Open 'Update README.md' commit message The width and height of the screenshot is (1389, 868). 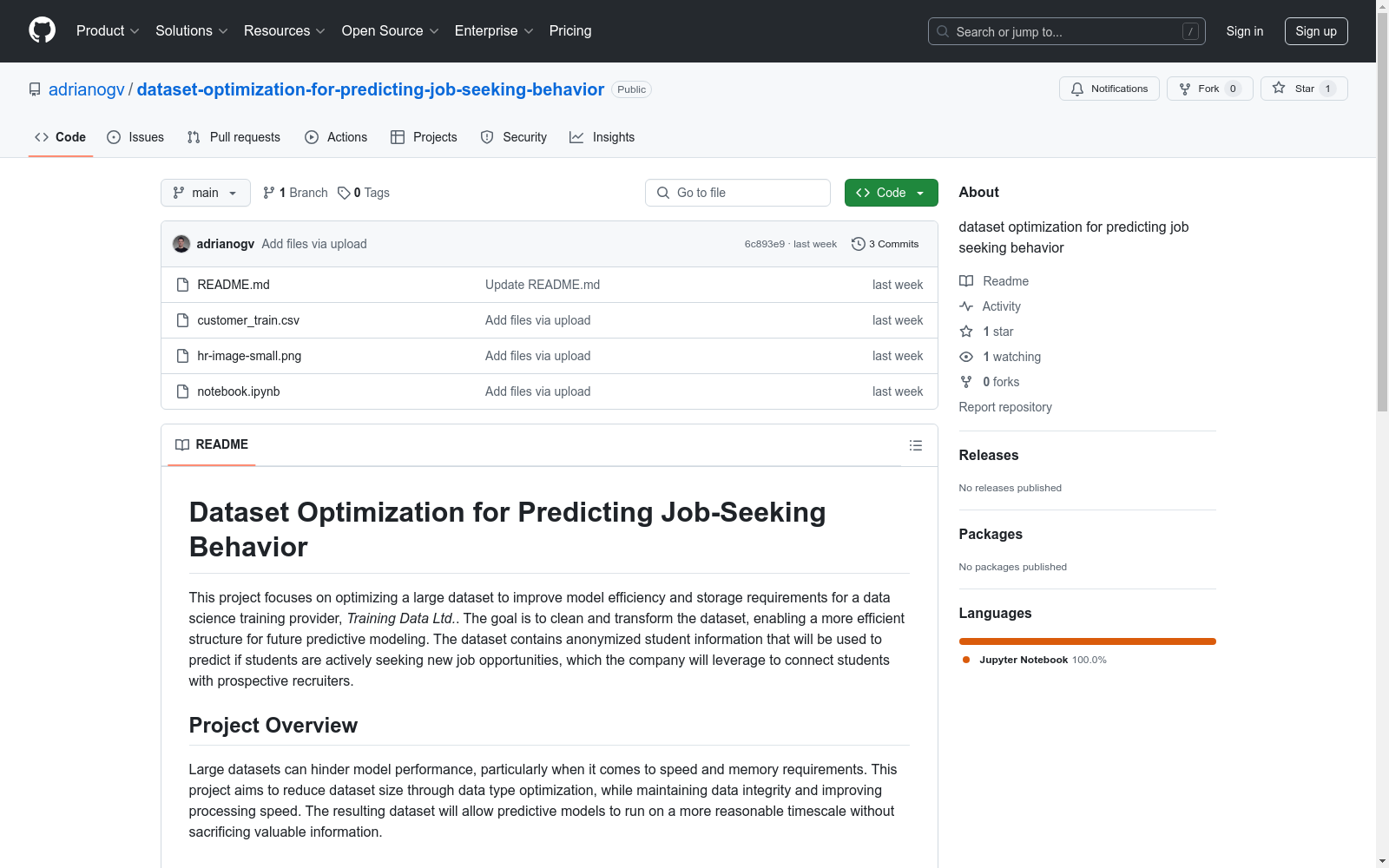pyautogui.click(x=543, y=285)
